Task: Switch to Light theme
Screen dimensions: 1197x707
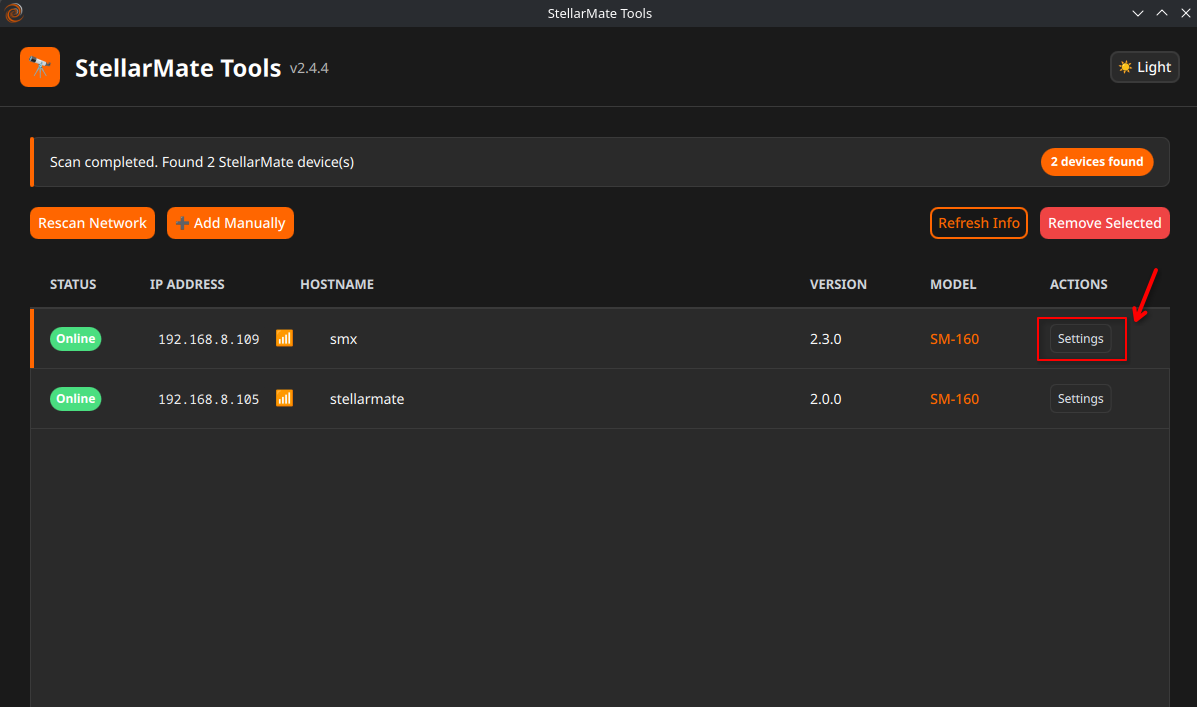Action: (x=1144, y=67)
